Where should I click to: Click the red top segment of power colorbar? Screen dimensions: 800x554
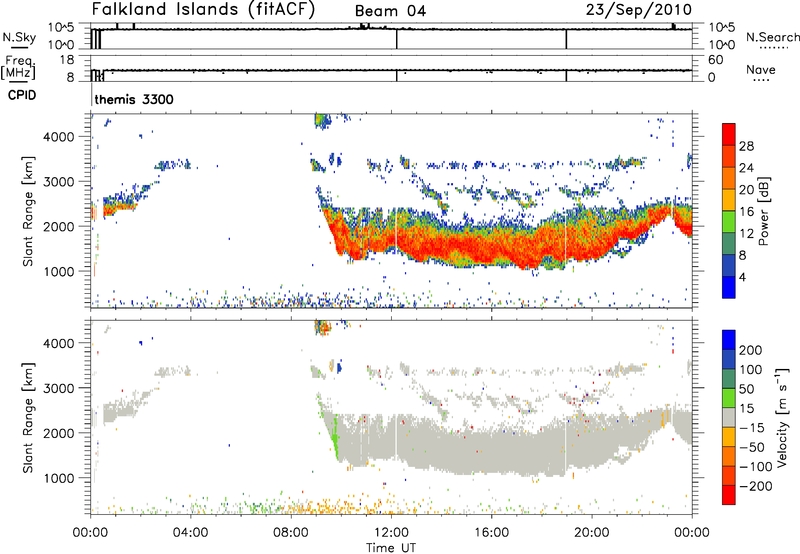coord(729,134)
